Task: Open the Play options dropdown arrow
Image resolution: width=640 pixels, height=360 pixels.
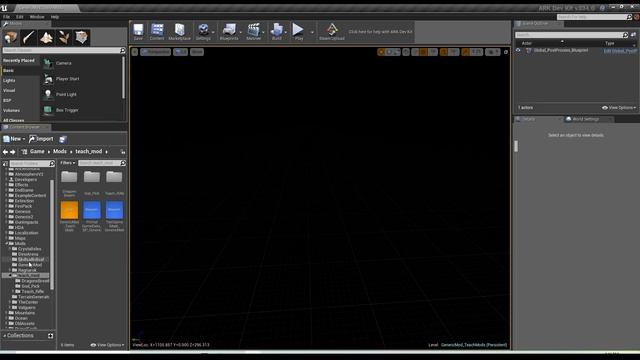Action: pos(312,32)
